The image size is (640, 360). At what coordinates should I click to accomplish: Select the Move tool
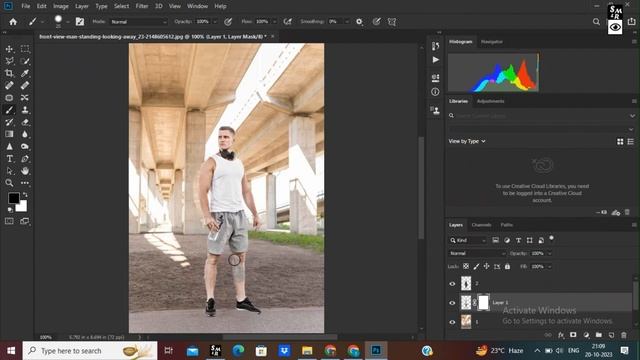click(9, 49)
